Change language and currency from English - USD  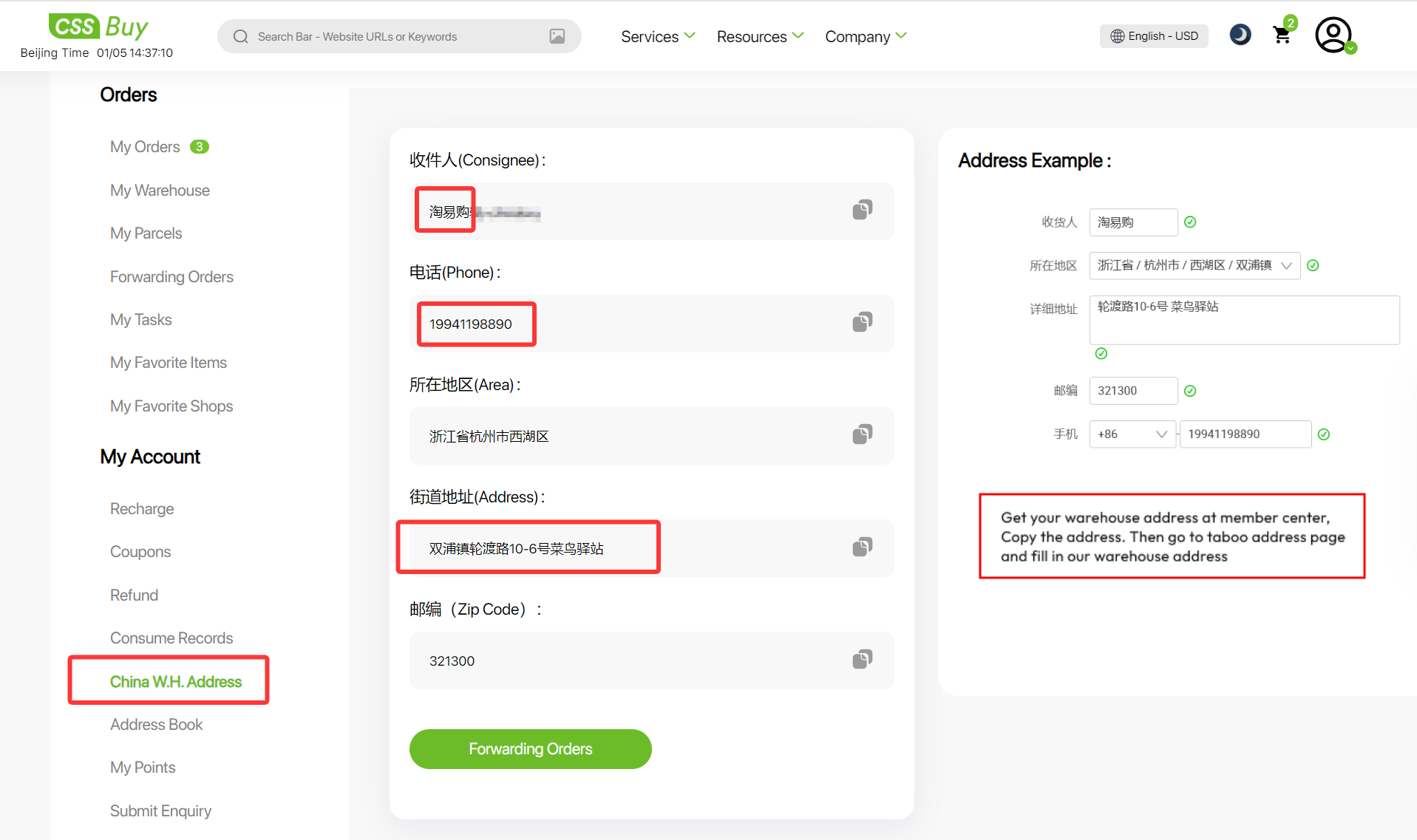[1154, 36]
